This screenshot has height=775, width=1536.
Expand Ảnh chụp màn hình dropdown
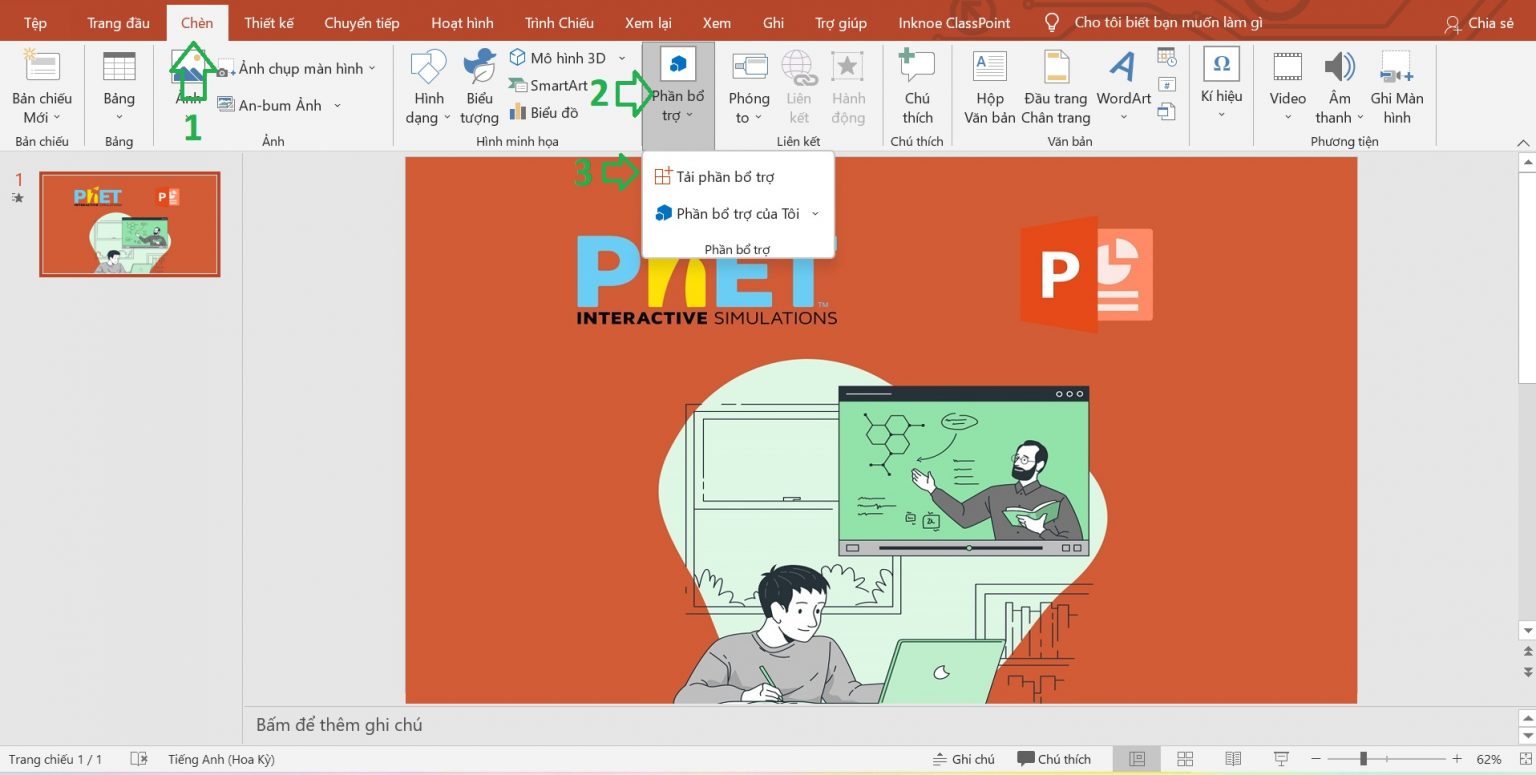(x=372, y=68)
